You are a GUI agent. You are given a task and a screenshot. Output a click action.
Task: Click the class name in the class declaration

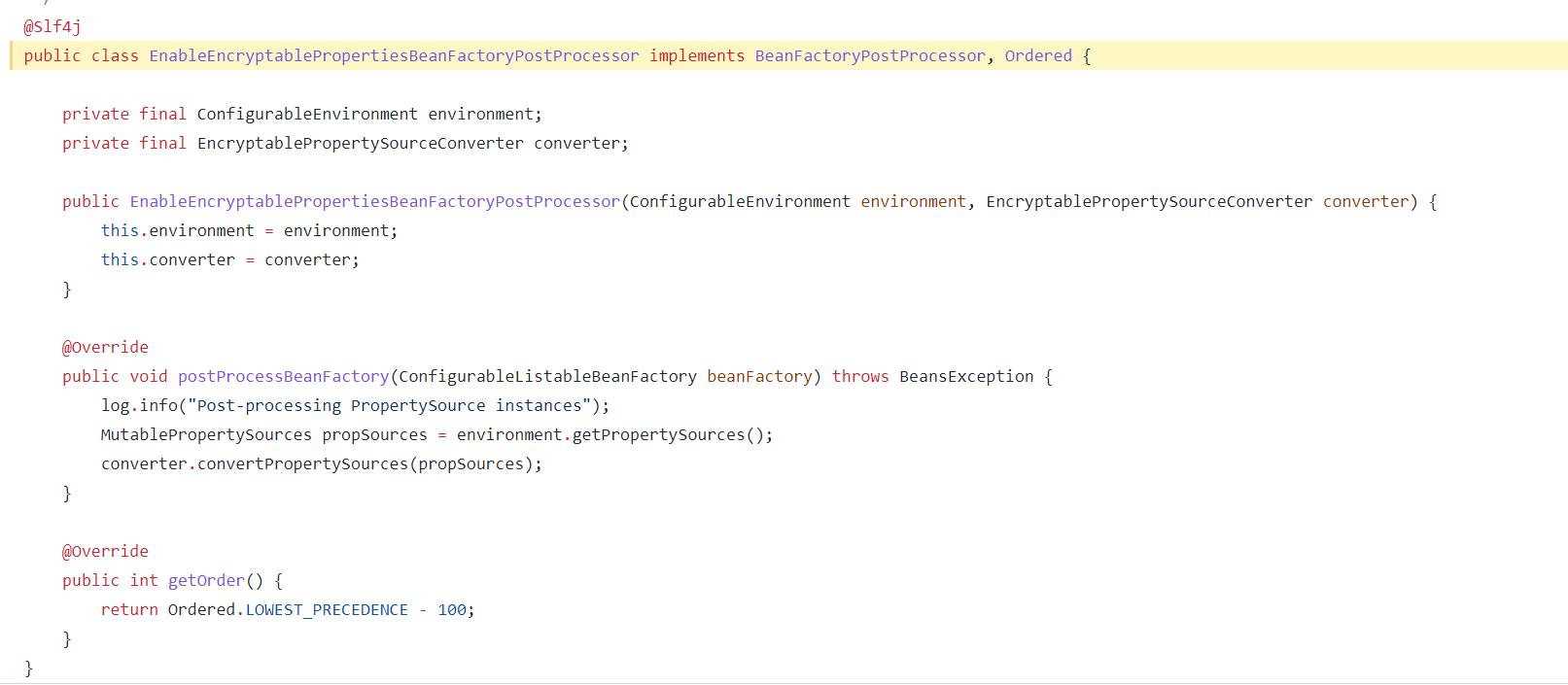(x=394, y=56)
